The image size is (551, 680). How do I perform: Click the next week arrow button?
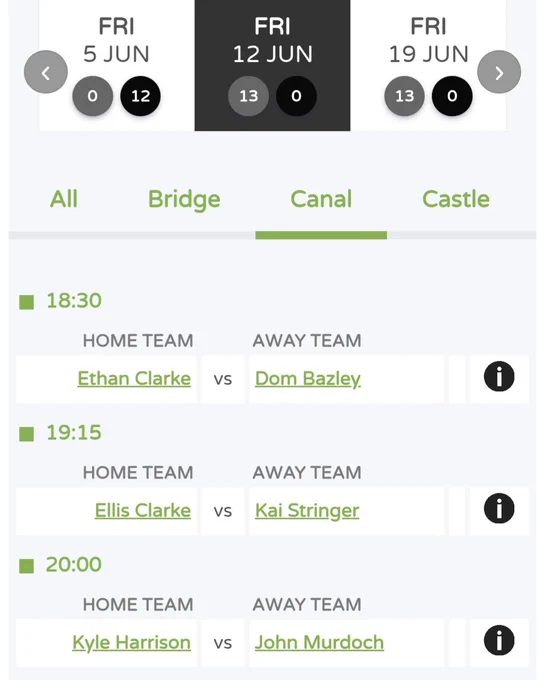(x=499, y=72)
